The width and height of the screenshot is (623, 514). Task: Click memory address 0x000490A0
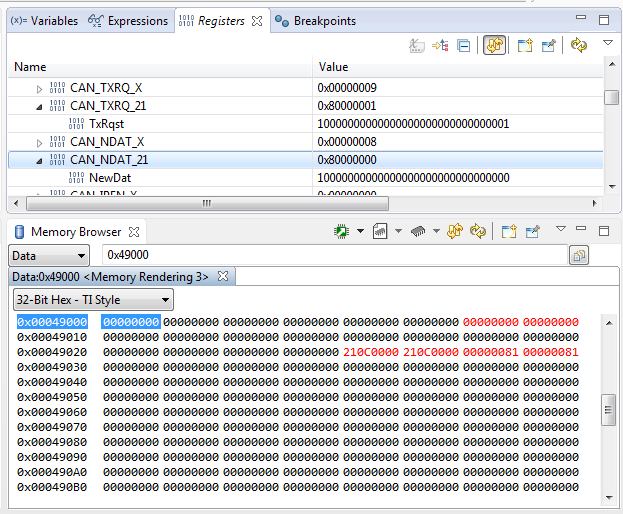click(52, 472)
